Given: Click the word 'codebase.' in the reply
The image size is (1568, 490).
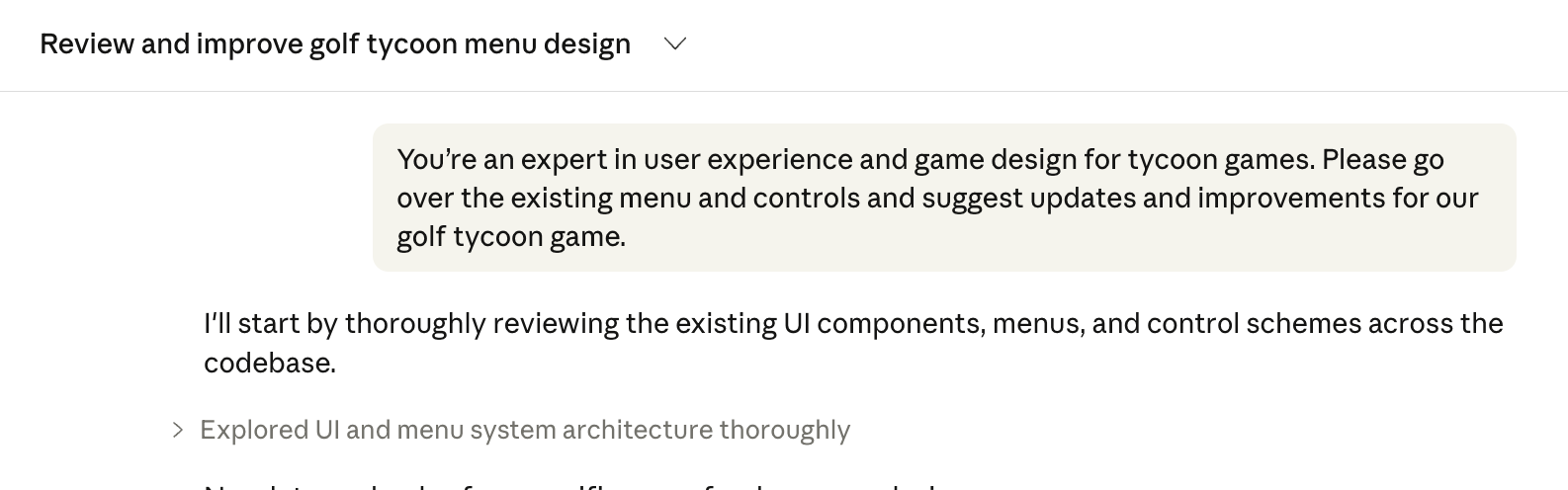Looking at the screenshot, I should click(270, 363).
